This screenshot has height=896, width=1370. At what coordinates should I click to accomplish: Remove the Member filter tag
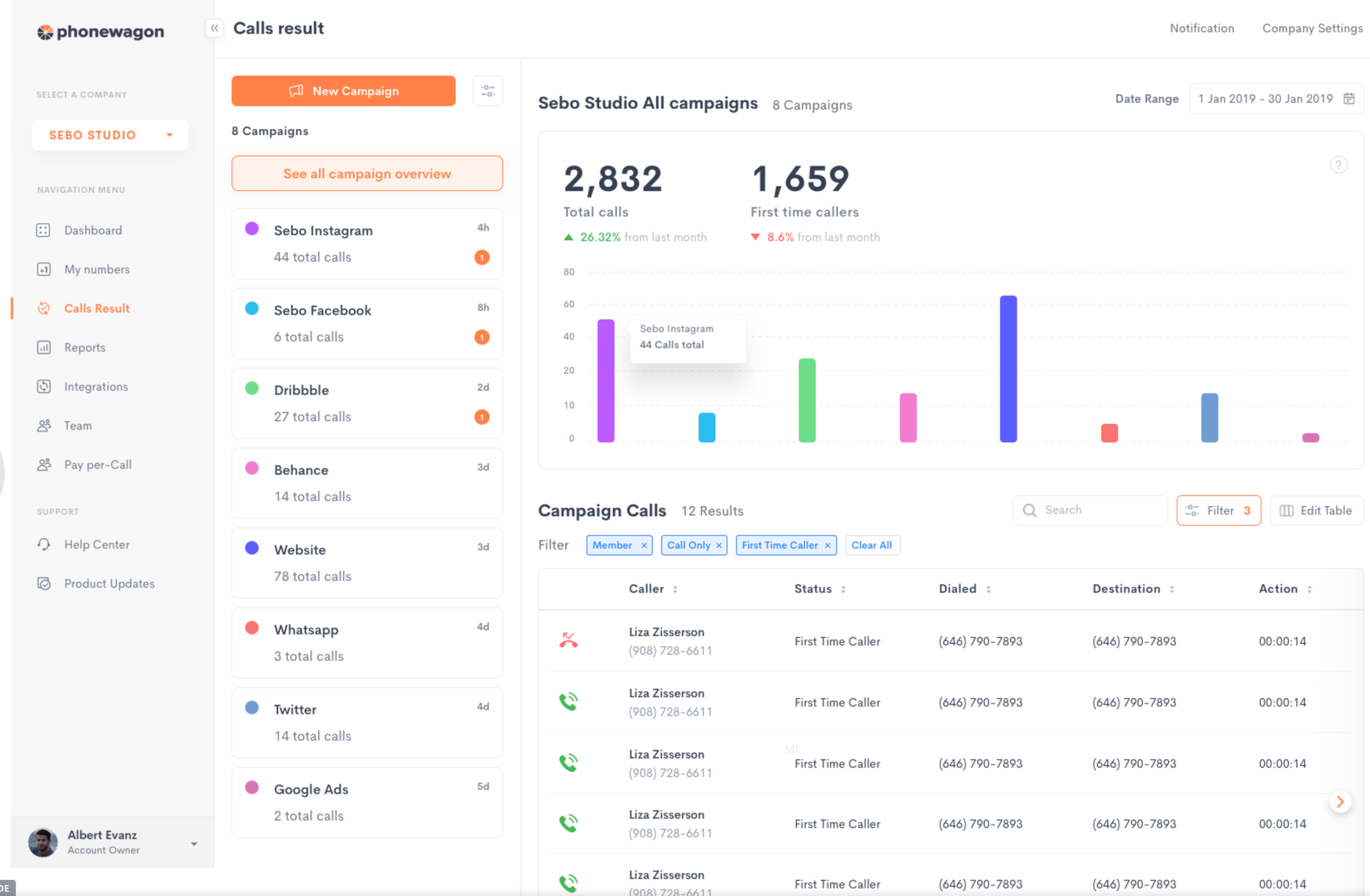point(644,546)
